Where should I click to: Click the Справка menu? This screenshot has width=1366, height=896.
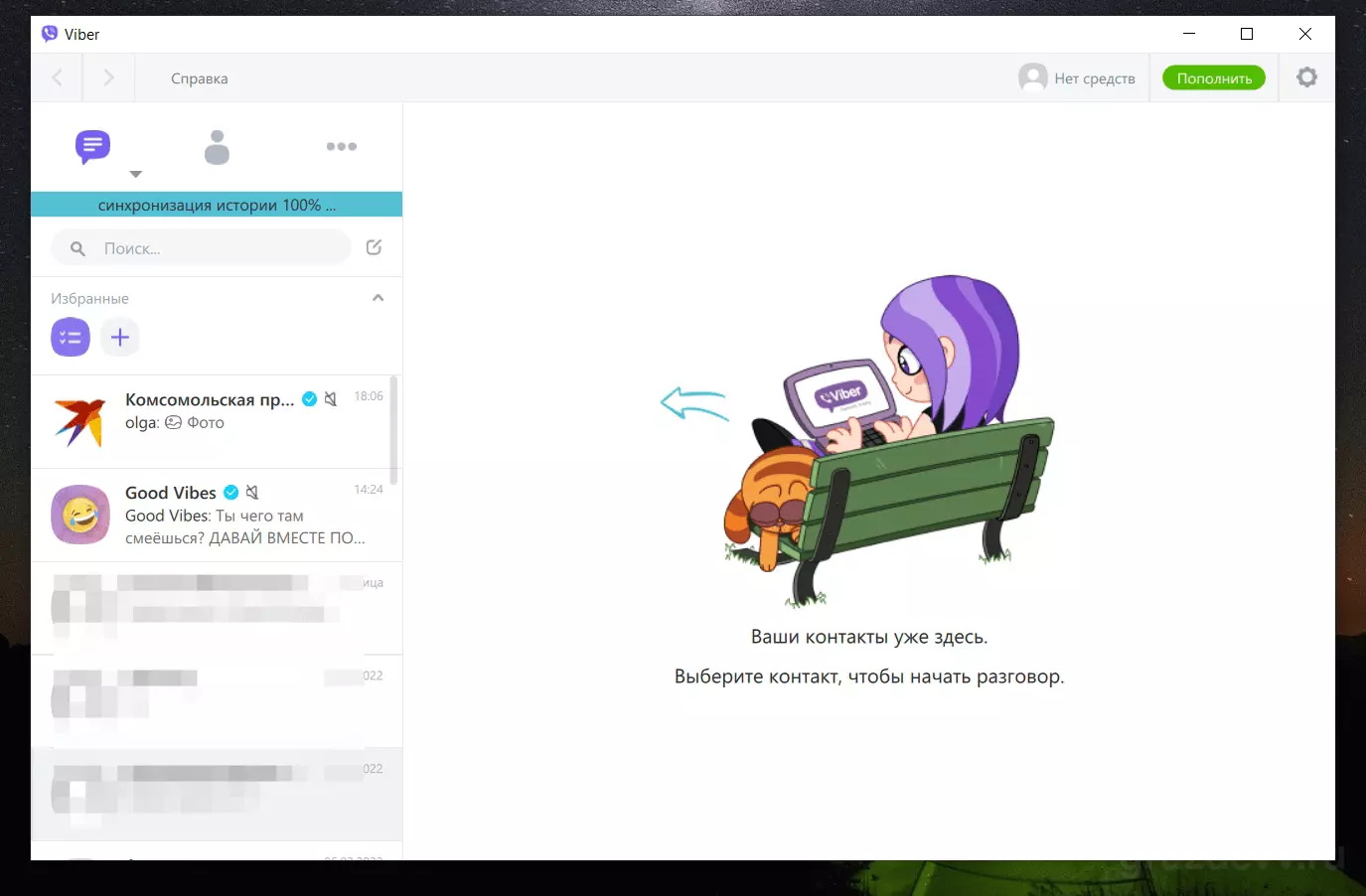click(200, 78)
